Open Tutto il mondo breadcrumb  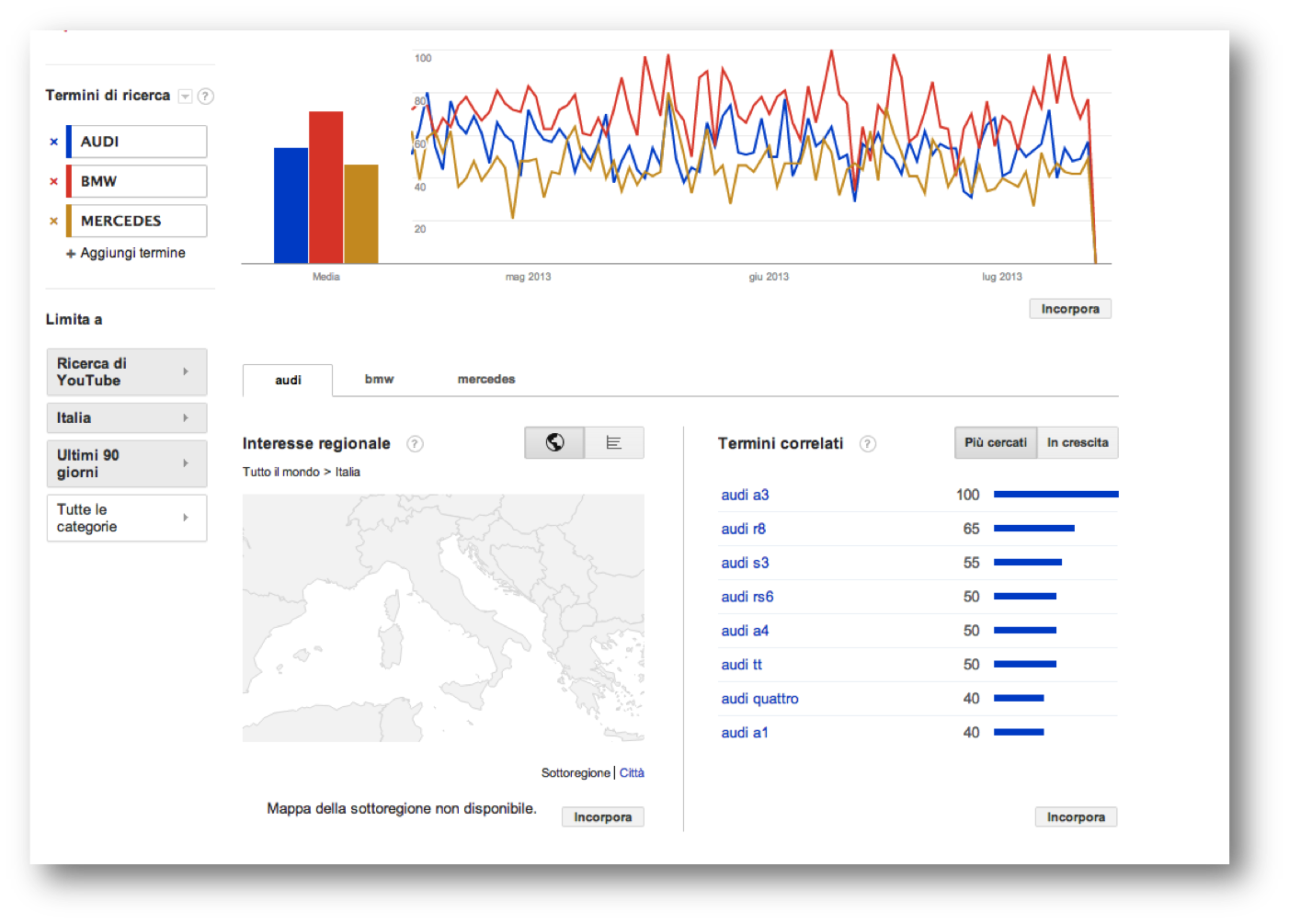click(x=280, y=472)
